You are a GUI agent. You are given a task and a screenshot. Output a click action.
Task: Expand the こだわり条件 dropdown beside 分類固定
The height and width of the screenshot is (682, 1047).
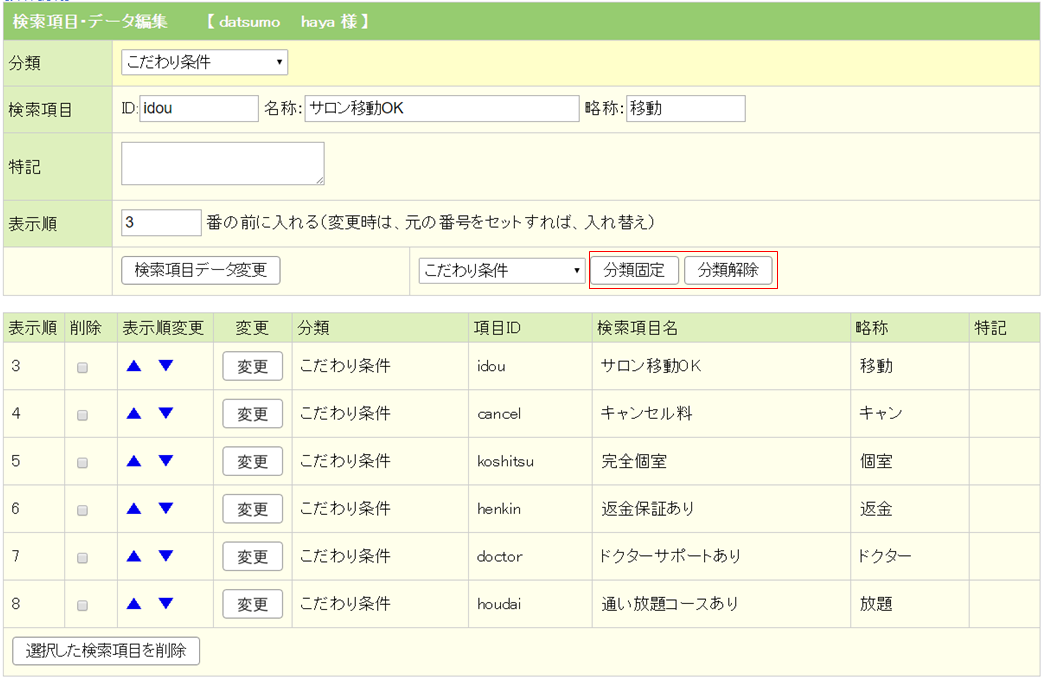[x=501, y=271]
